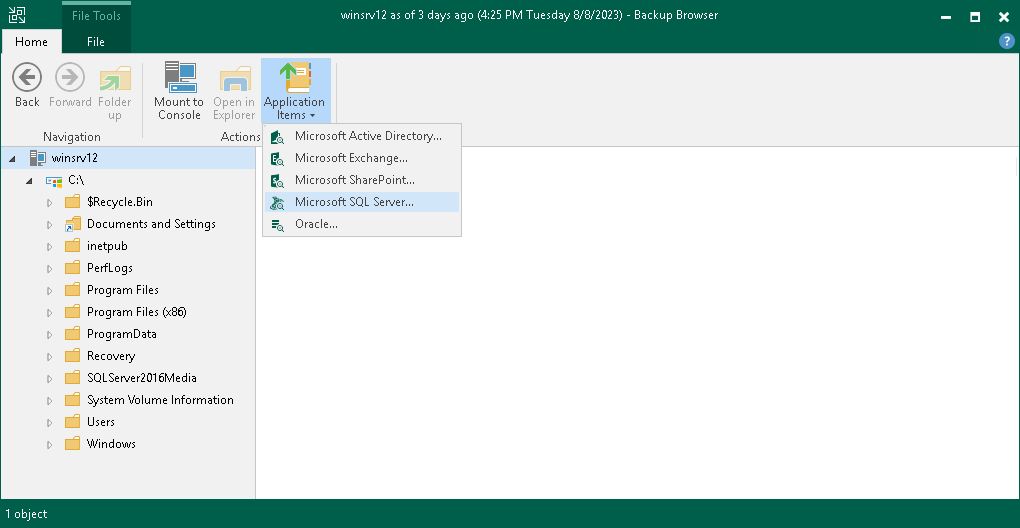The width and height of the screenshot is (1020, 528).
Task: Expand the Windows folder node
Action: tap(49, 445)
